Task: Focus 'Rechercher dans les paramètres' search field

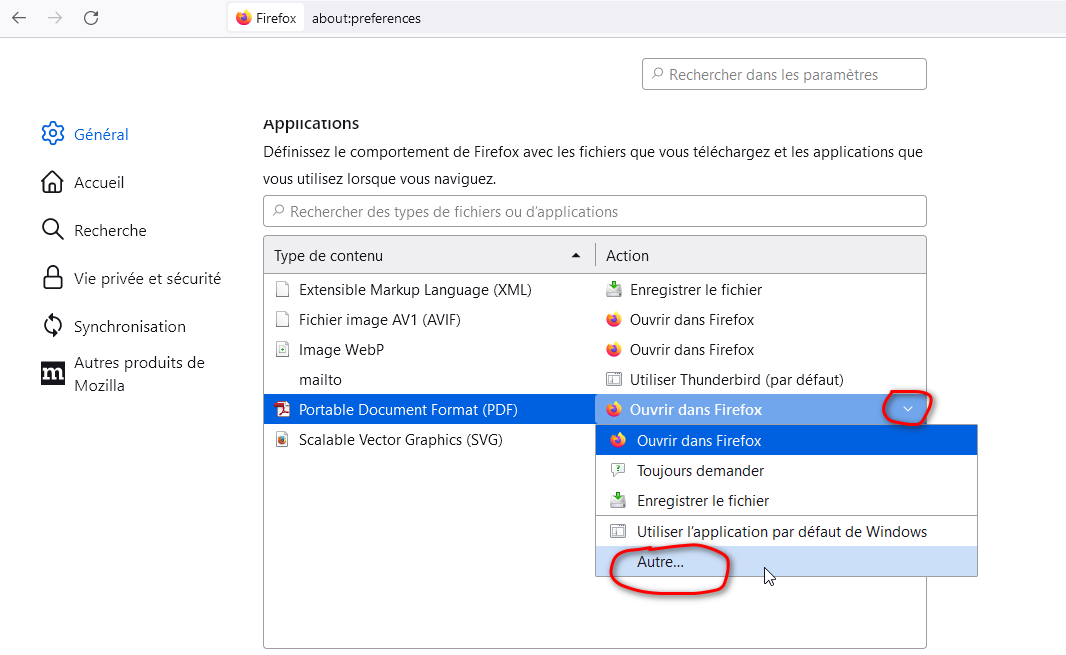Action: tap(784, 74)
